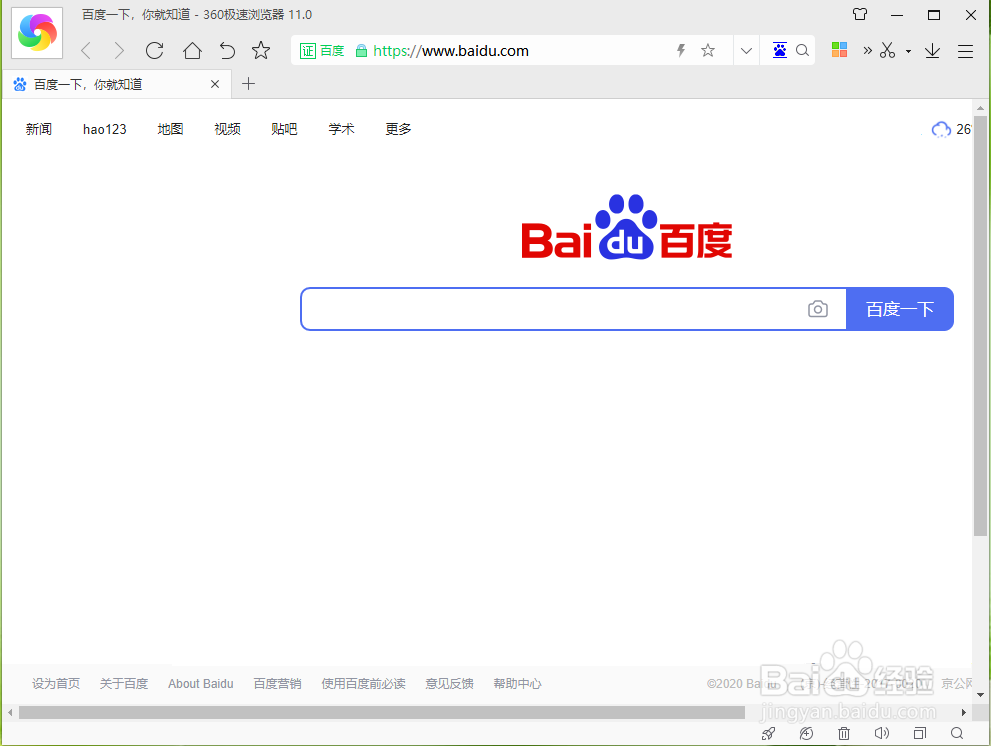Bookmark page with address bar star

[708, 51]
